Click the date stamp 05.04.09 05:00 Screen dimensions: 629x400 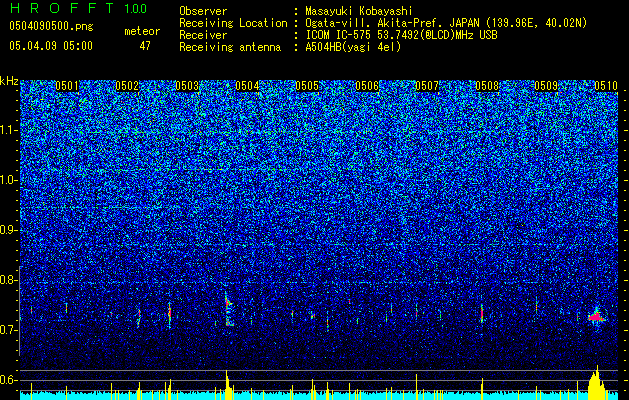tap(51, 46)
